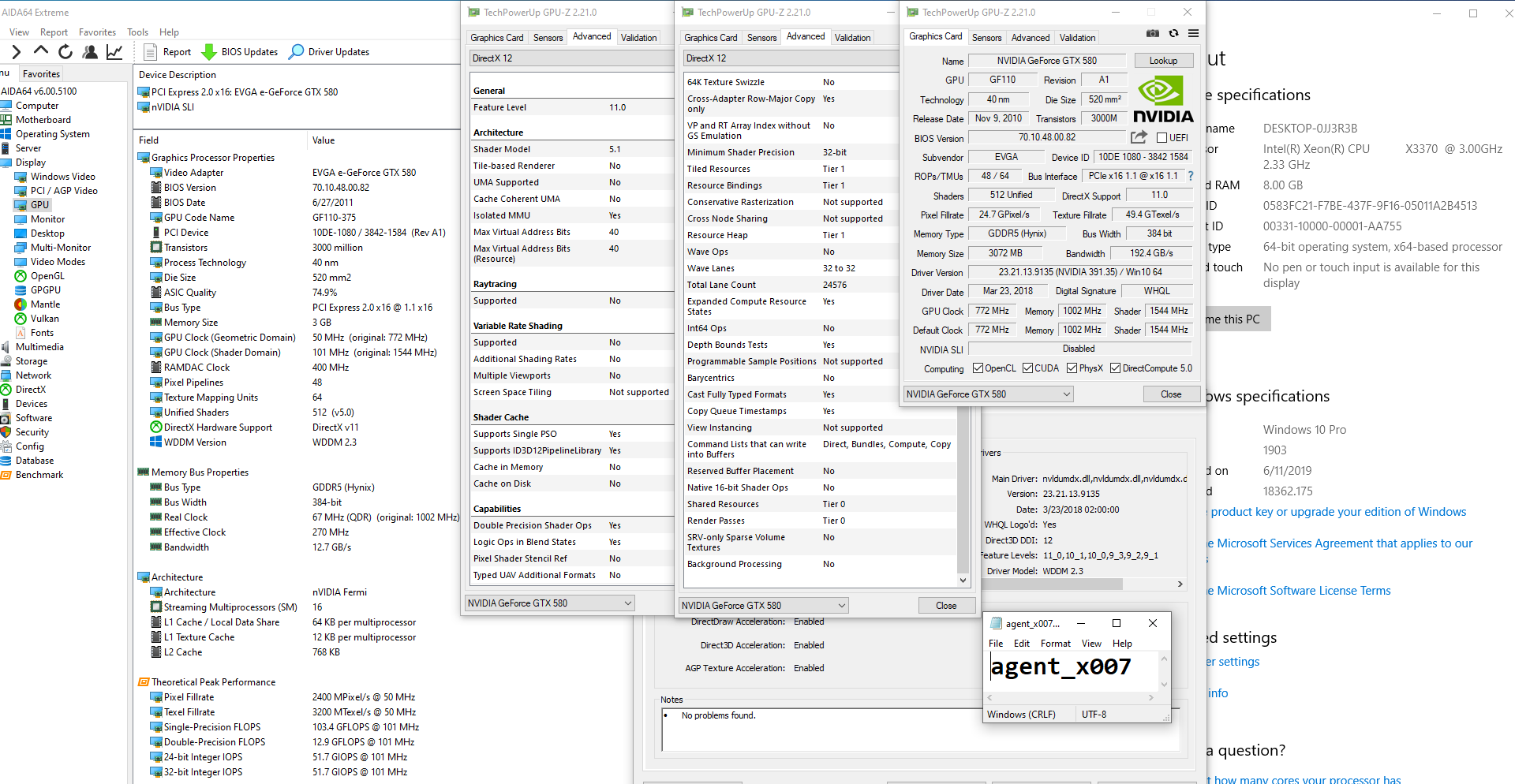Select GPGPU in the Display tree
The image size is (1515, 784).
pyautogui.click(x=46, y=290)
